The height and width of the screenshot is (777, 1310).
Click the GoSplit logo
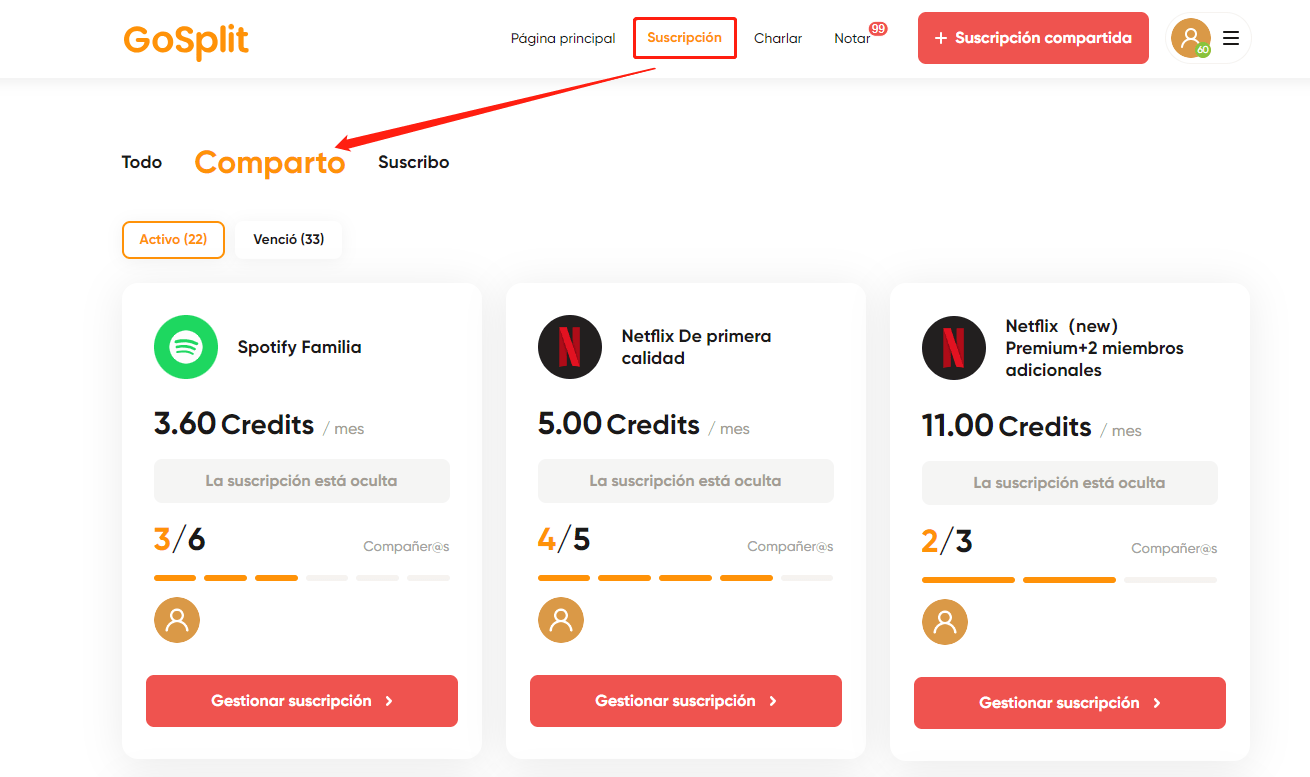(x=186, y=41)
